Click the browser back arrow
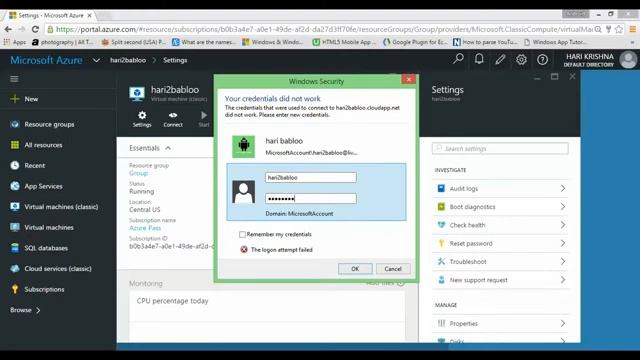The height and width of the screenshot is (360, 640). click(x=8, y=29)
